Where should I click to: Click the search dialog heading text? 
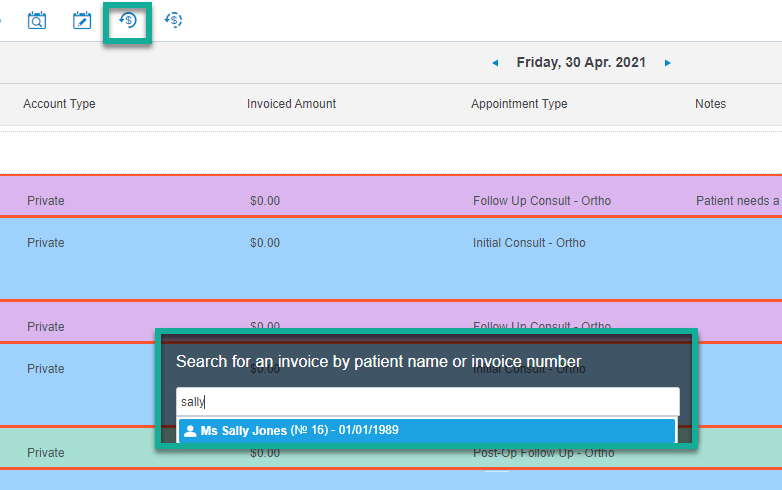pyautogui.click(x=379, y=361)
